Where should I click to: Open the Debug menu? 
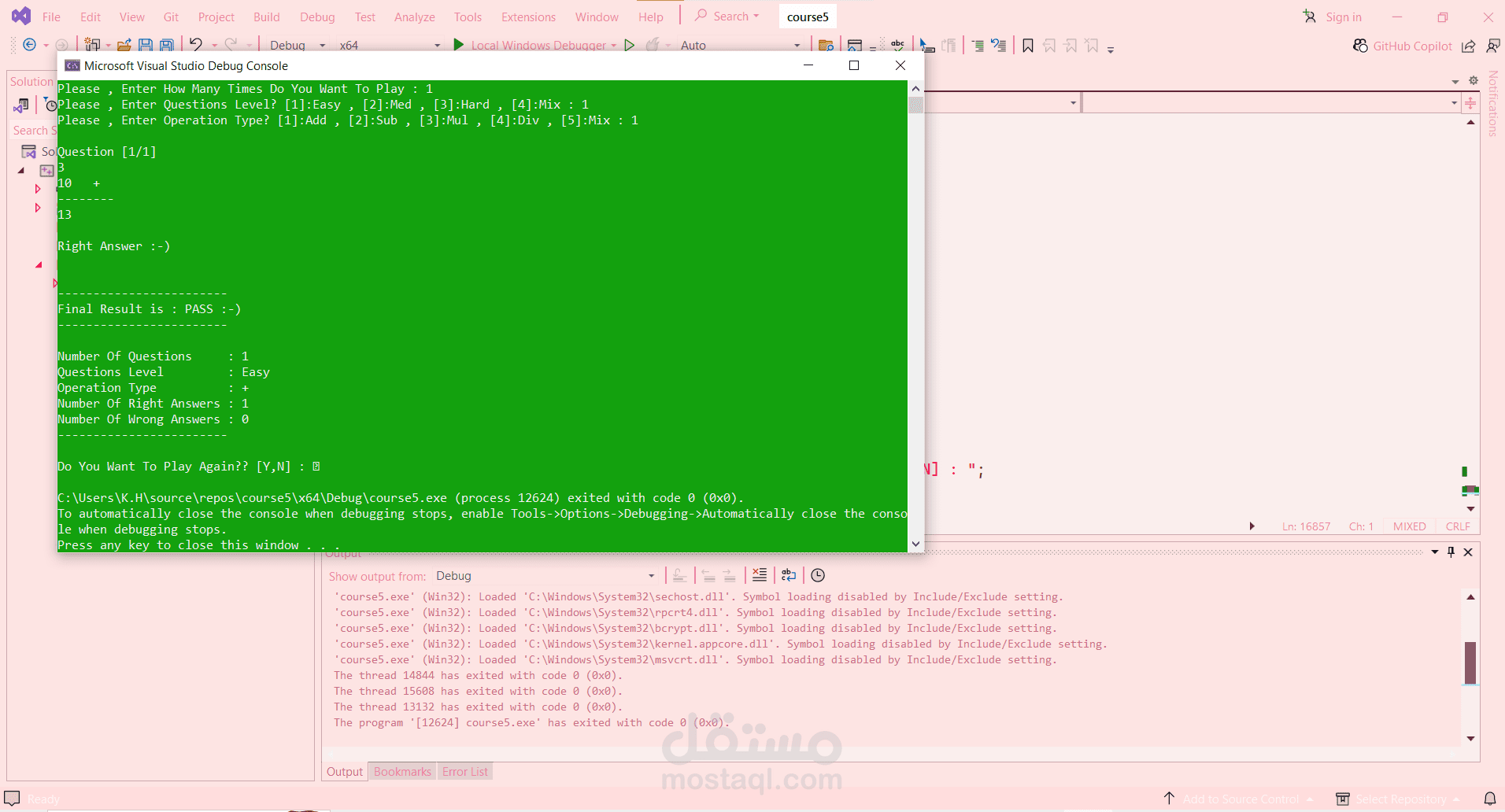(317, 17)
